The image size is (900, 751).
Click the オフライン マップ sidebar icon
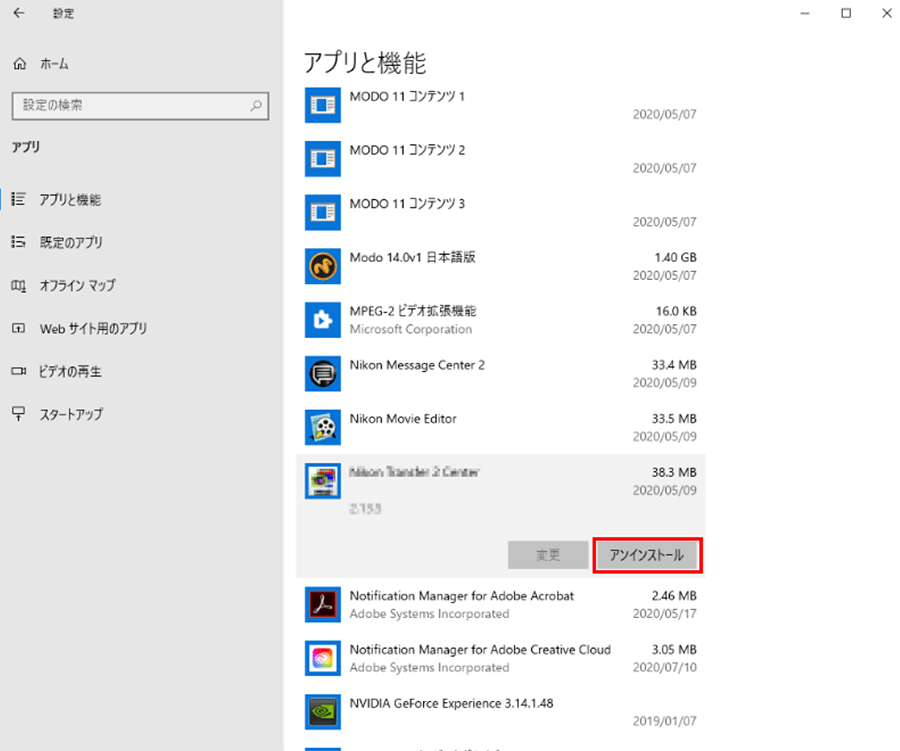[18, 285]
